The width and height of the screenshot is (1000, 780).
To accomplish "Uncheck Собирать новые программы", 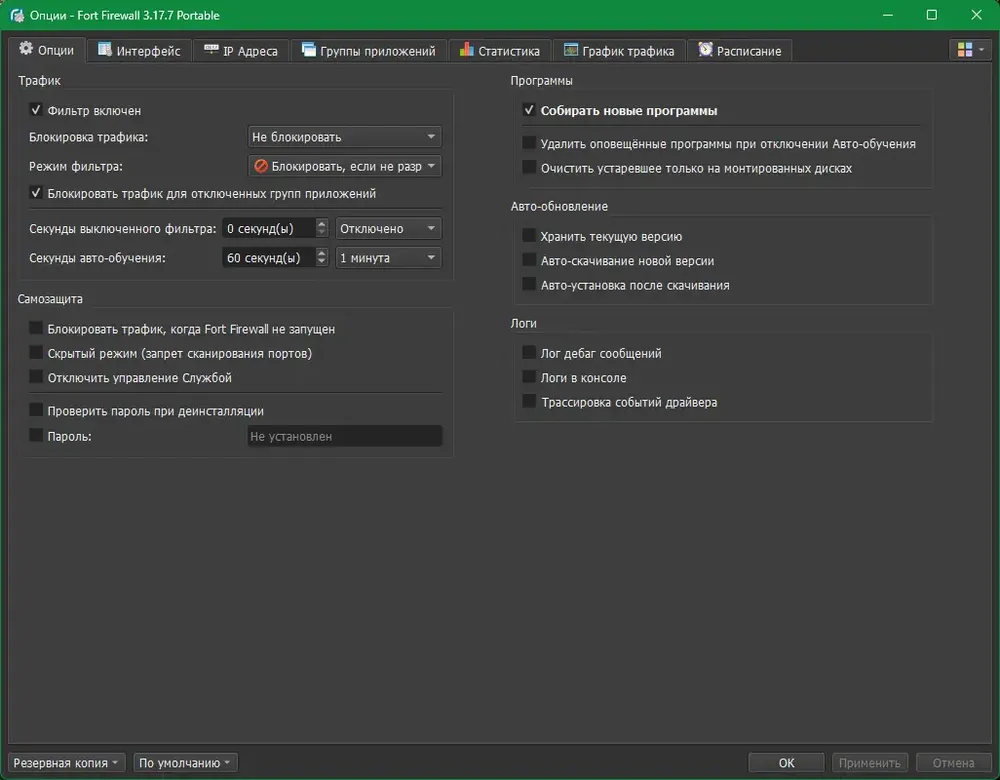I will [529, 110].
